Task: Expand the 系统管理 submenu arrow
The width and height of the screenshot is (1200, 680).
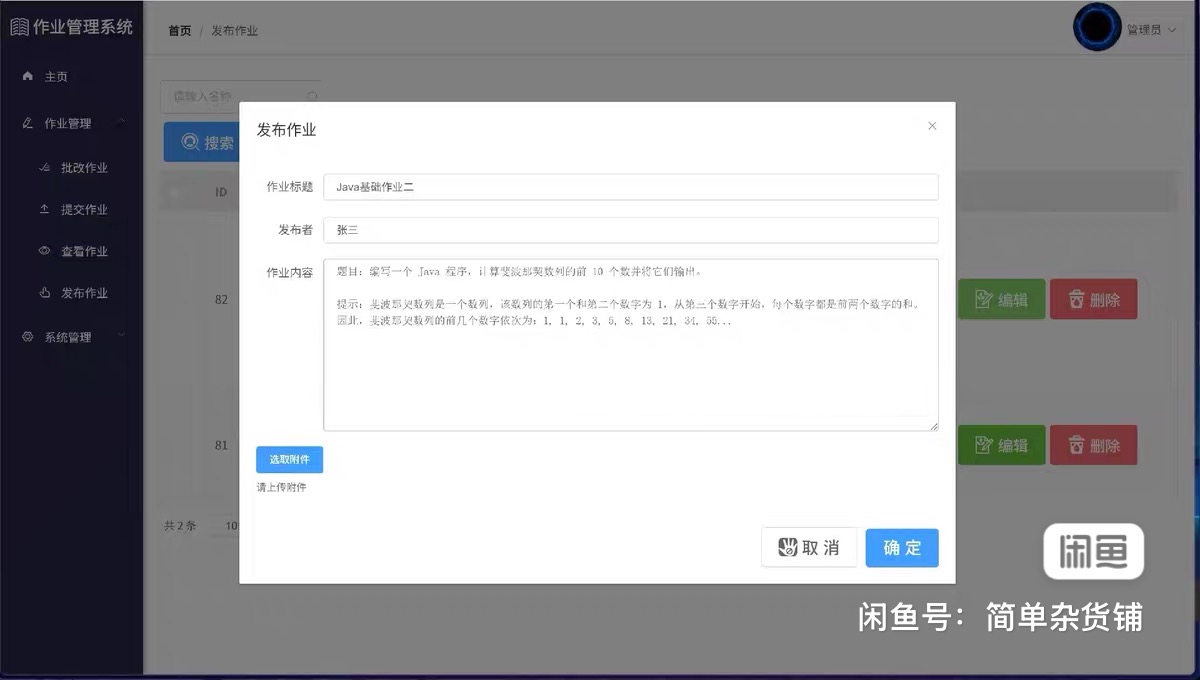Action: click(x=121, y=336)
